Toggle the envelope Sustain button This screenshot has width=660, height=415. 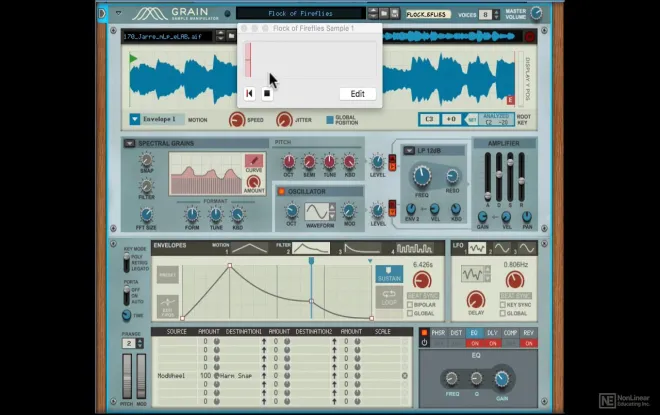[x=389, y=274]
